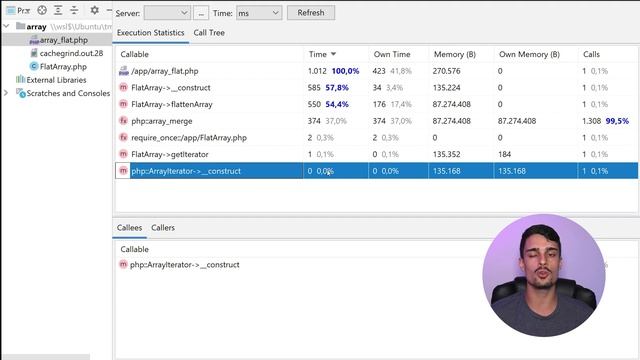
Task: Select the FlatArray->getIterator row
Action: pos(376,154)
